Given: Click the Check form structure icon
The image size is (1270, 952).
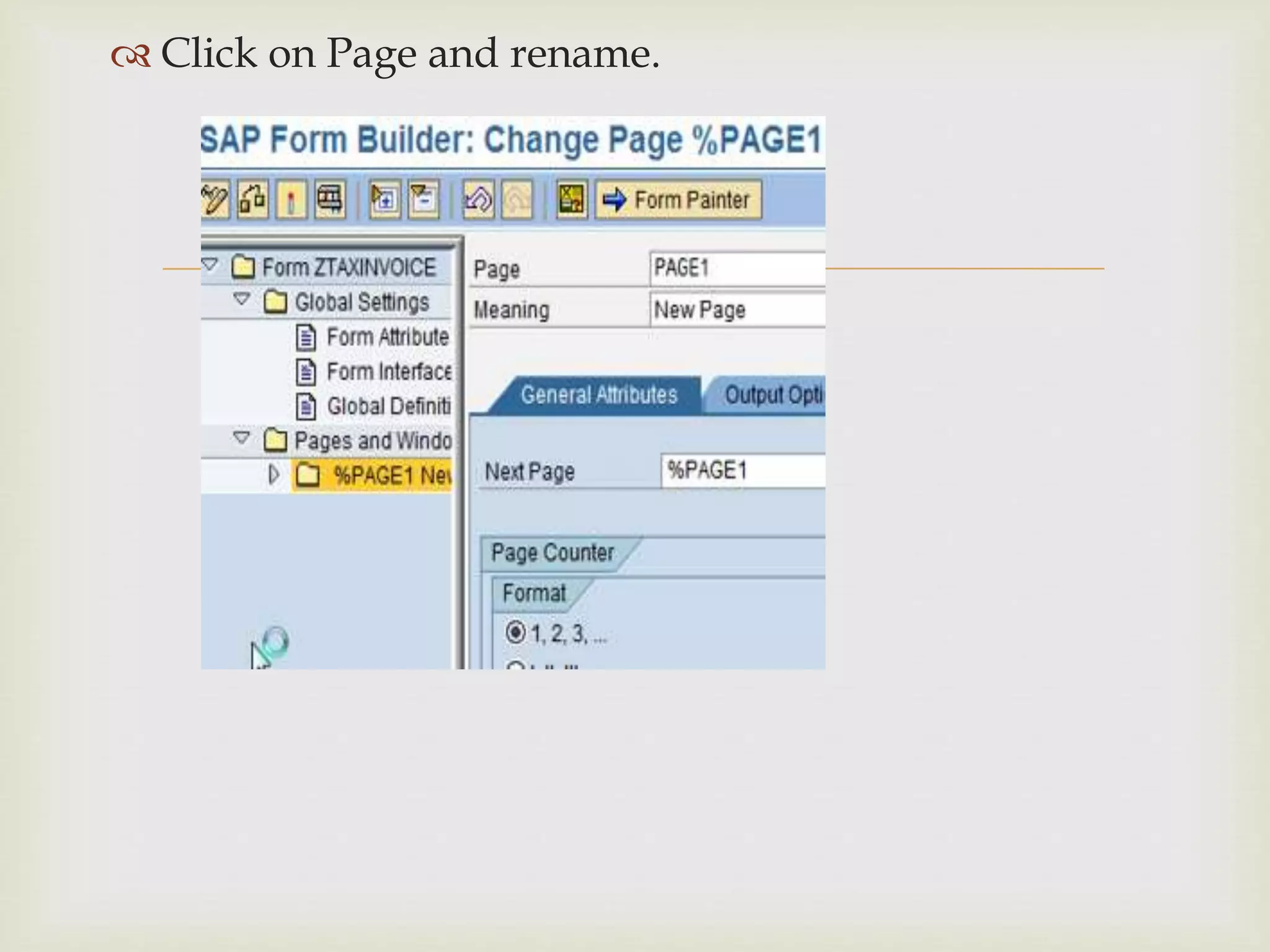Looking at the screenshot, I should pos(253,200).
